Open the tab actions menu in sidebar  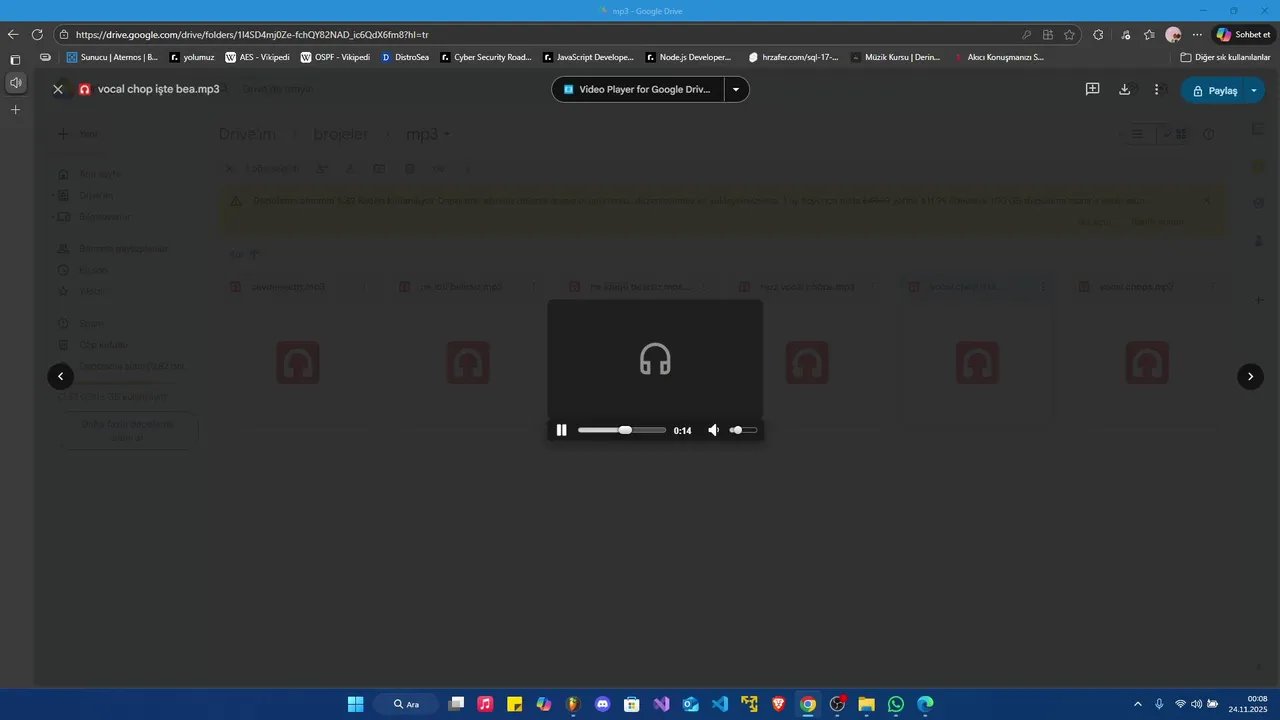point(15,60)
